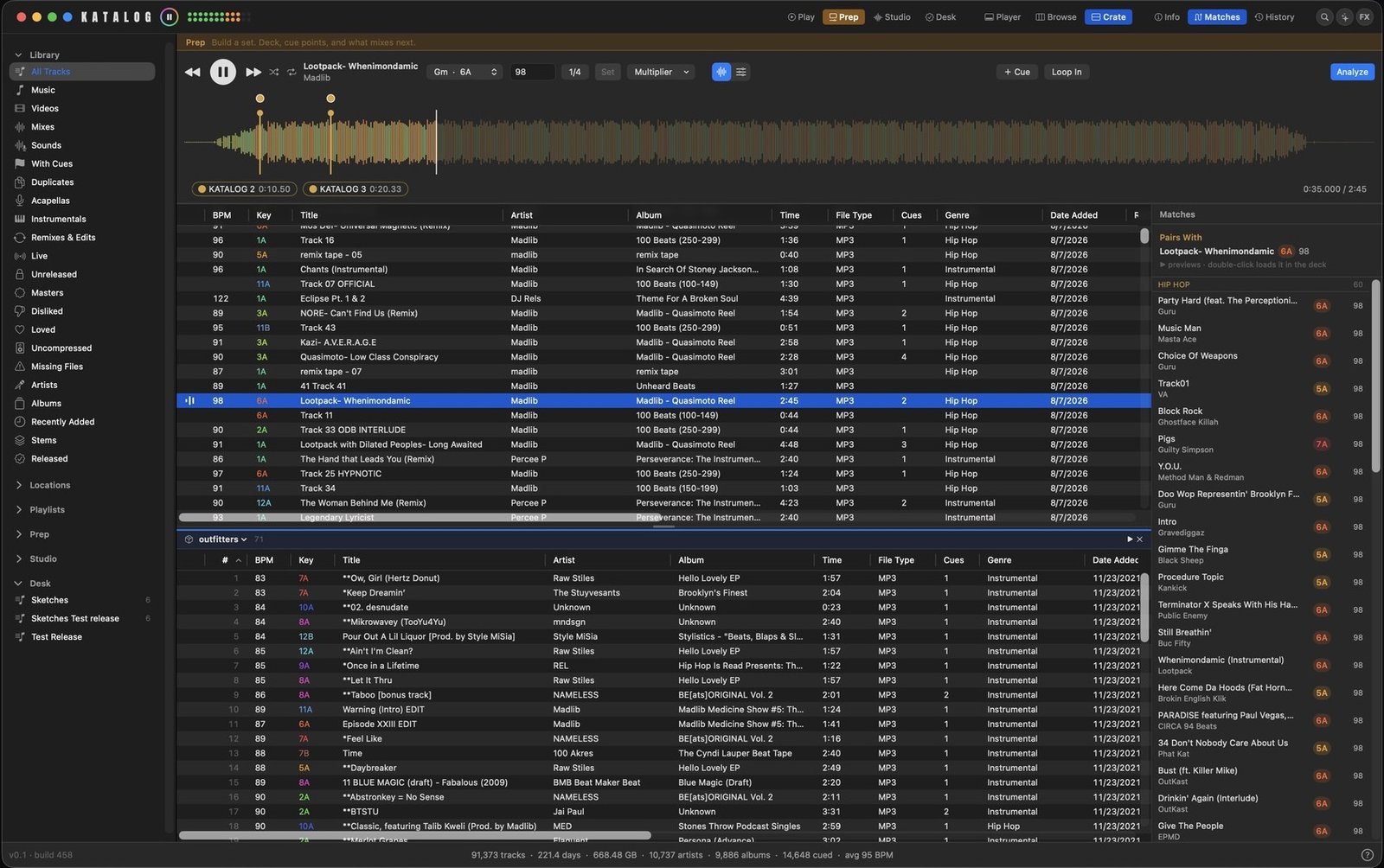Open the Sketches Test release crate
This screenshot has width=1384, height=868.
pyautogui.click(x=82, y=618)
